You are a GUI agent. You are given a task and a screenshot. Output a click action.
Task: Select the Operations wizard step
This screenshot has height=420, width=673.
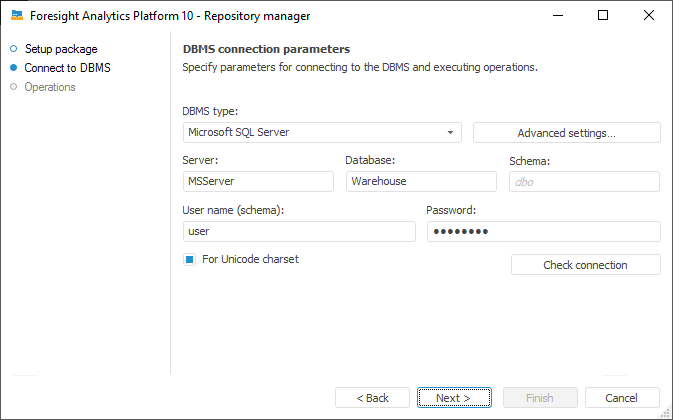click(x=50, y=87)
